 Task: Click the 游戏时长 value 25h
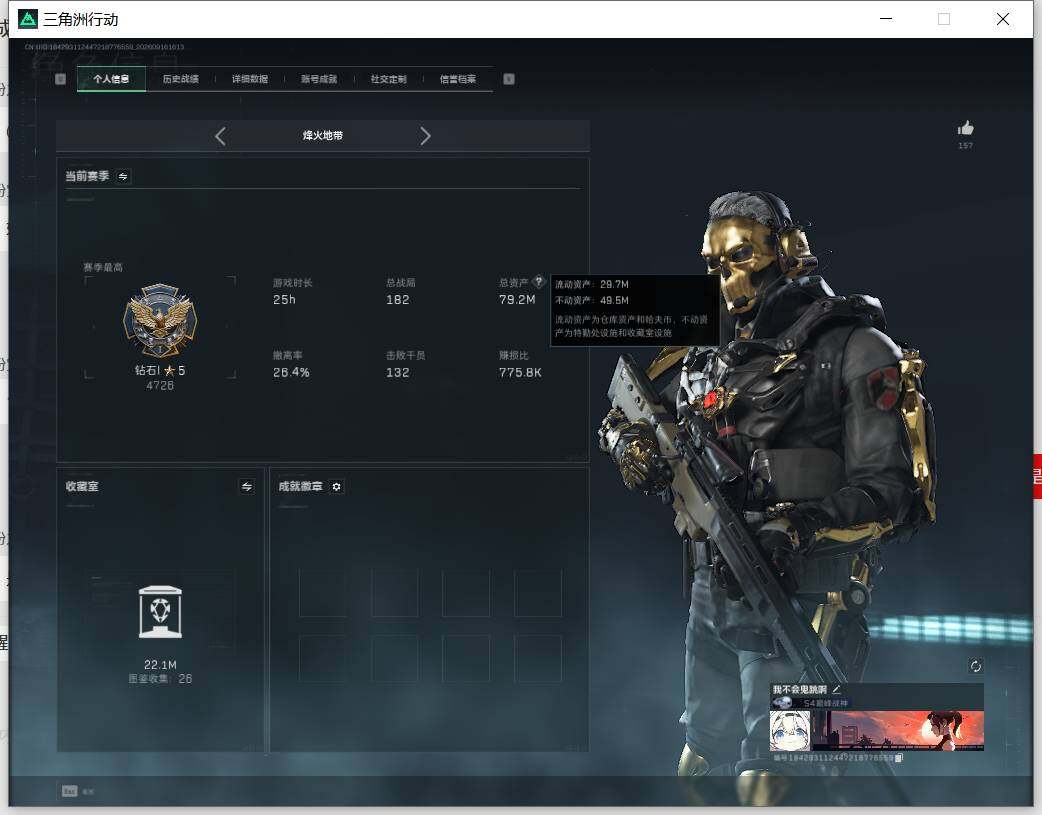pos(284,300)
